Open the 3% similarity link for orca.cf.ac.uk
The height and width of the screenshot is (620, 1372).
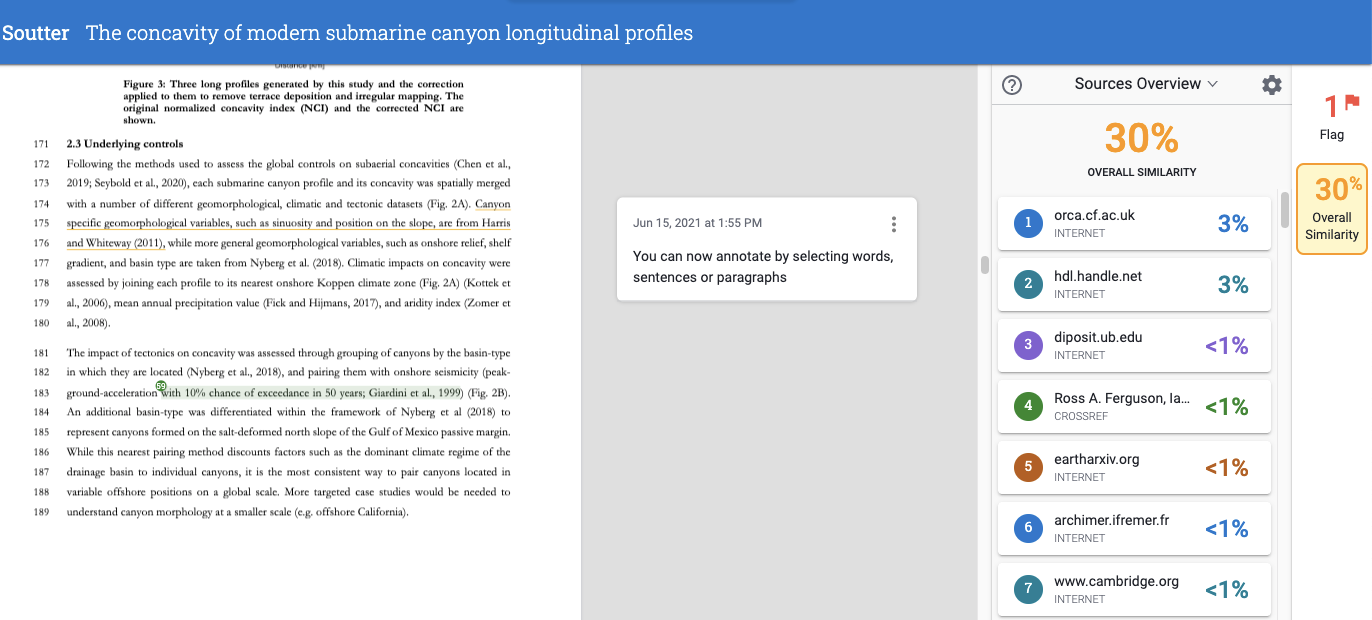pos(1232,223)
